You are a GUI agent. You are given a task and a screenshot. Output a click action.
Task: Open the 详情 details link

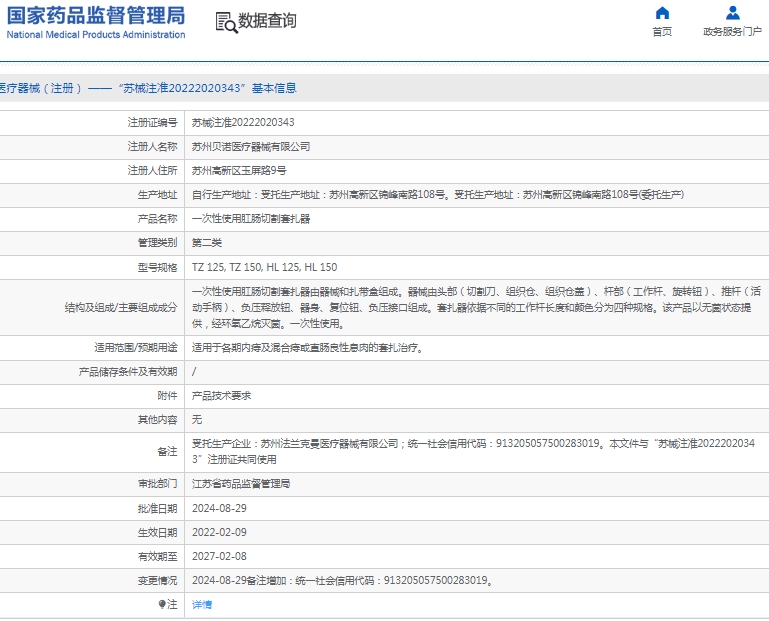(202, 604)
